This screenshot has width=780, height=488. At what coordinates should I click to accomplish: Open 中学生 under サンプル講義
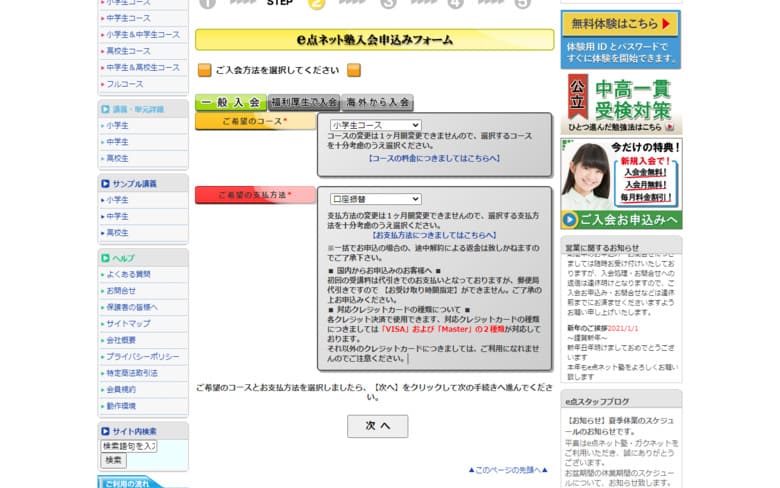point(117,216)
